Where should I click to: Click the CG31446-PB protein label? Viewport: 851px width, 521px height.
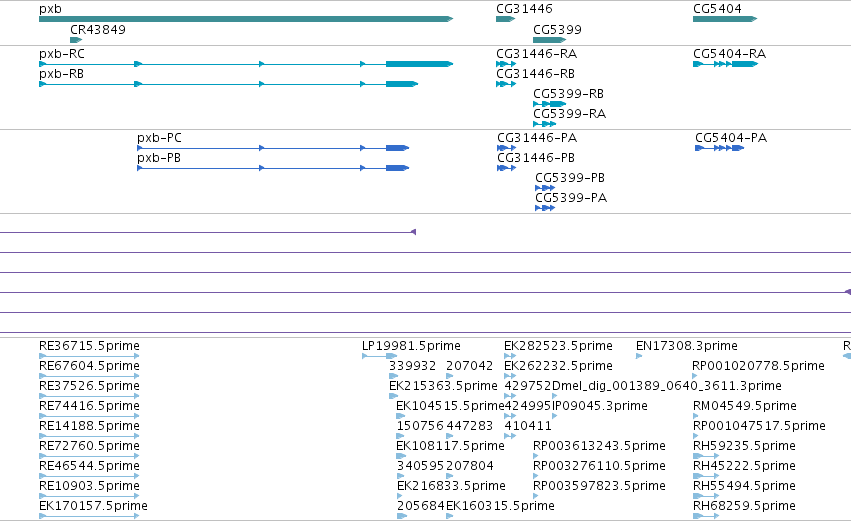536,158
